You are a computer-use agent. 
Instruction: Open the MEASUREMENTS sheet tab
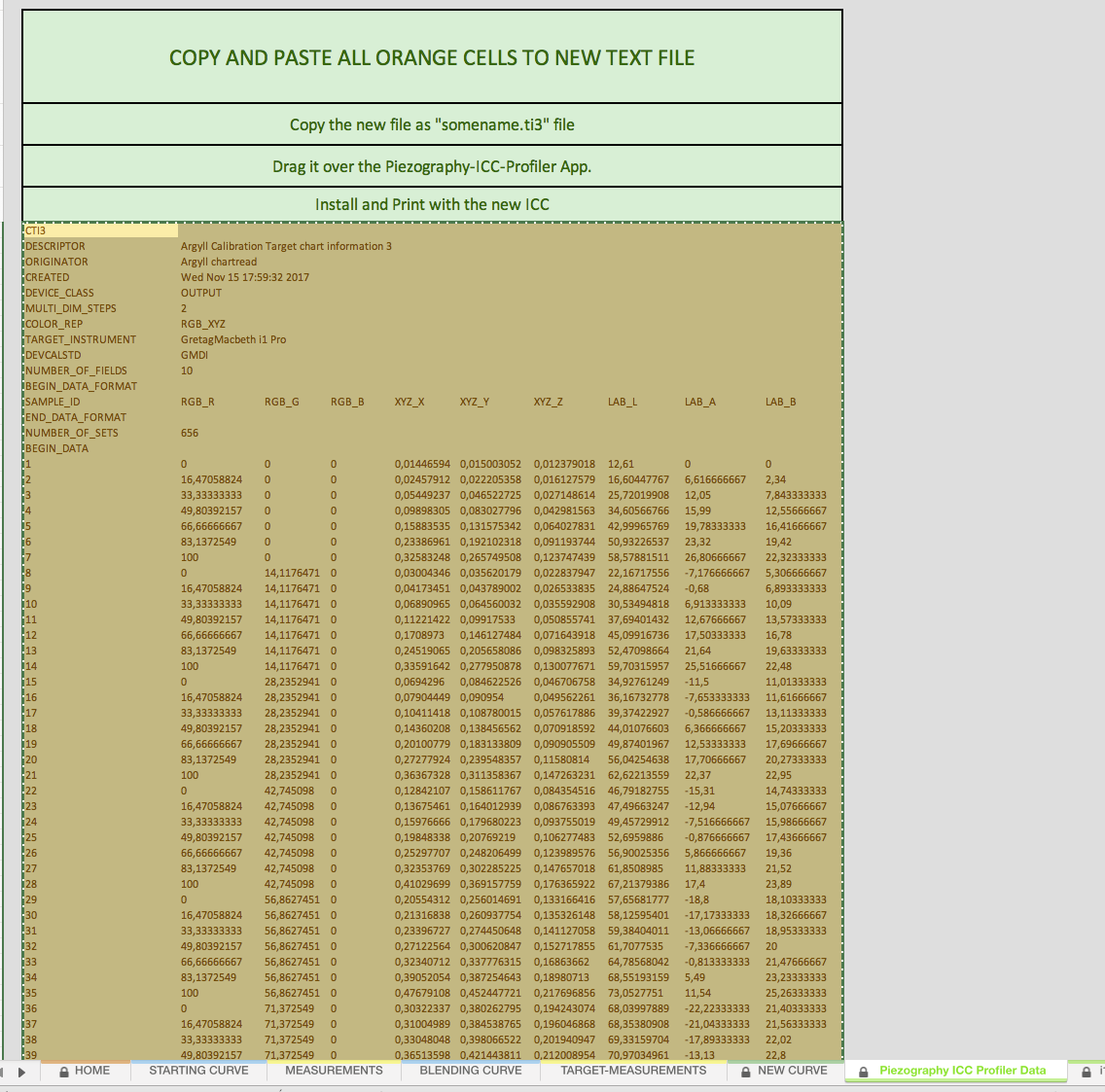click(x=334, y=1071)
